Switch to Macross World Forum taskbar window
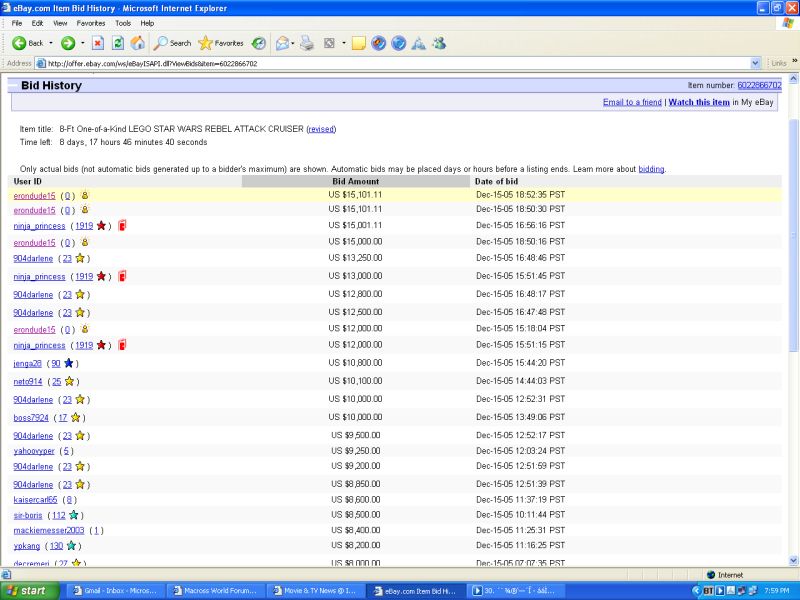 [215, 591]
